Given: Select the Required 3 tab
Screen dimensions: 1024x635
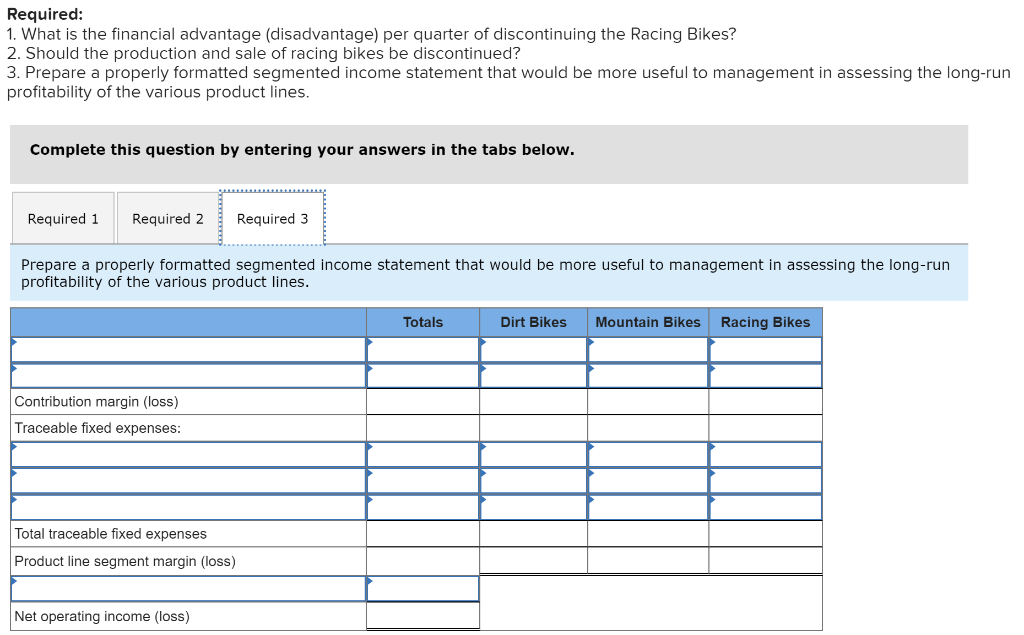Looking at the screenshot, I should pyautogui.click(x=272, y=218).
